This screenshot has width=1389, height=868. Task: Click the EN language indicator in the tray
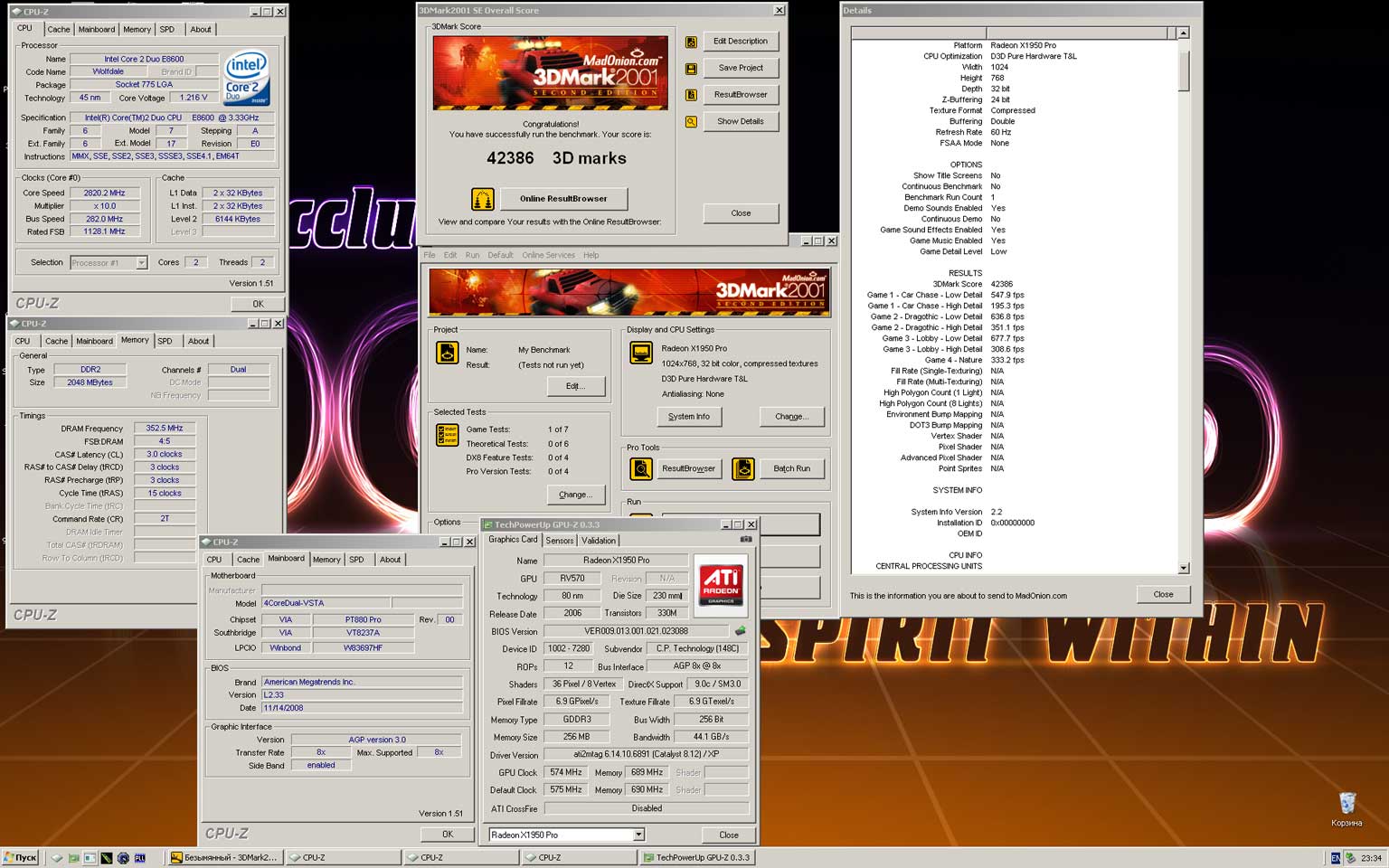1336,857
